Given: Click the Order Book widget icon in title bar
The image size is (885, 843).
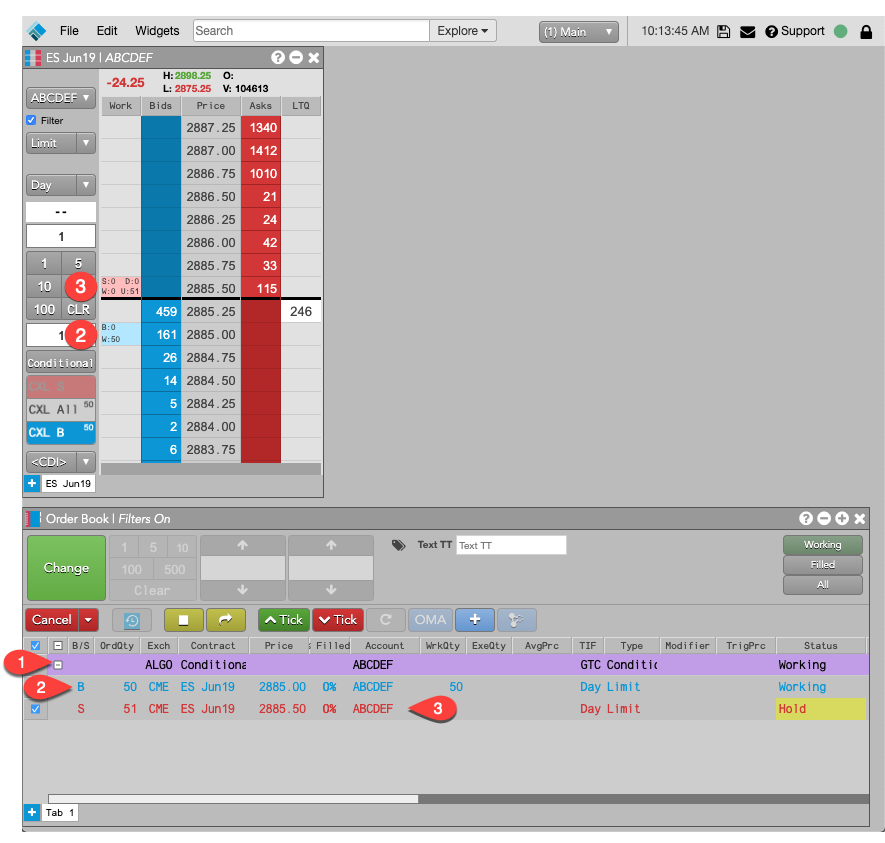Looking at the screenshot, I should (33, 518).
